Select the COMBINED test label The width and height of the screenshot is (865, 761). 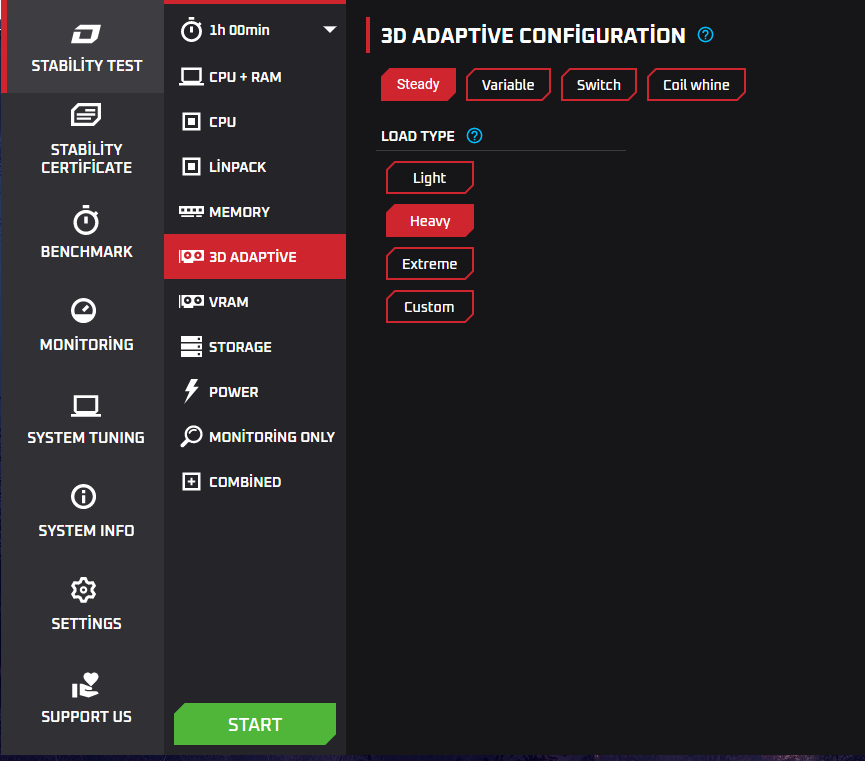click(x=245, y=482)
